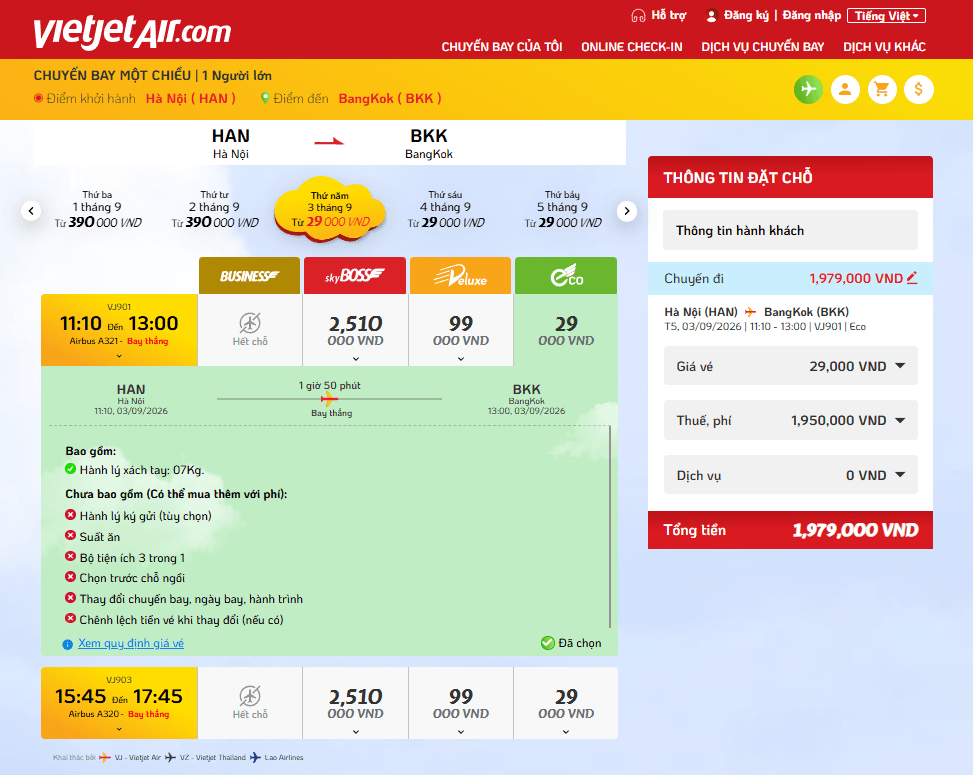Screen dimensions: 973x775
Task: Choose Eco 29,000 VND fare for VJ901
Action: 566,330
